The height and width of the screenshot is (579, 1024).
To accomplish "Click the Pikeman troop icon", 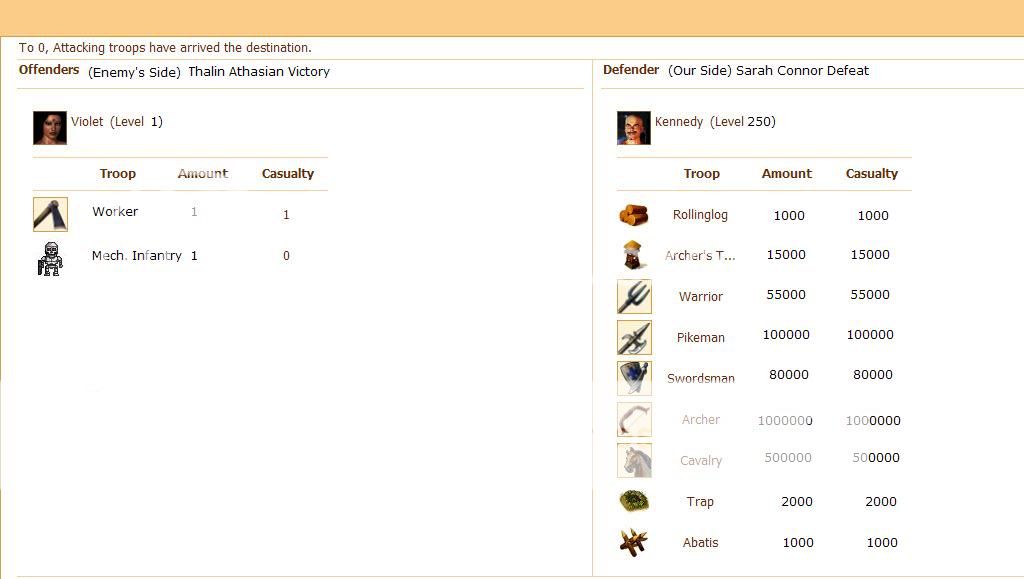I will pos(634,338).
